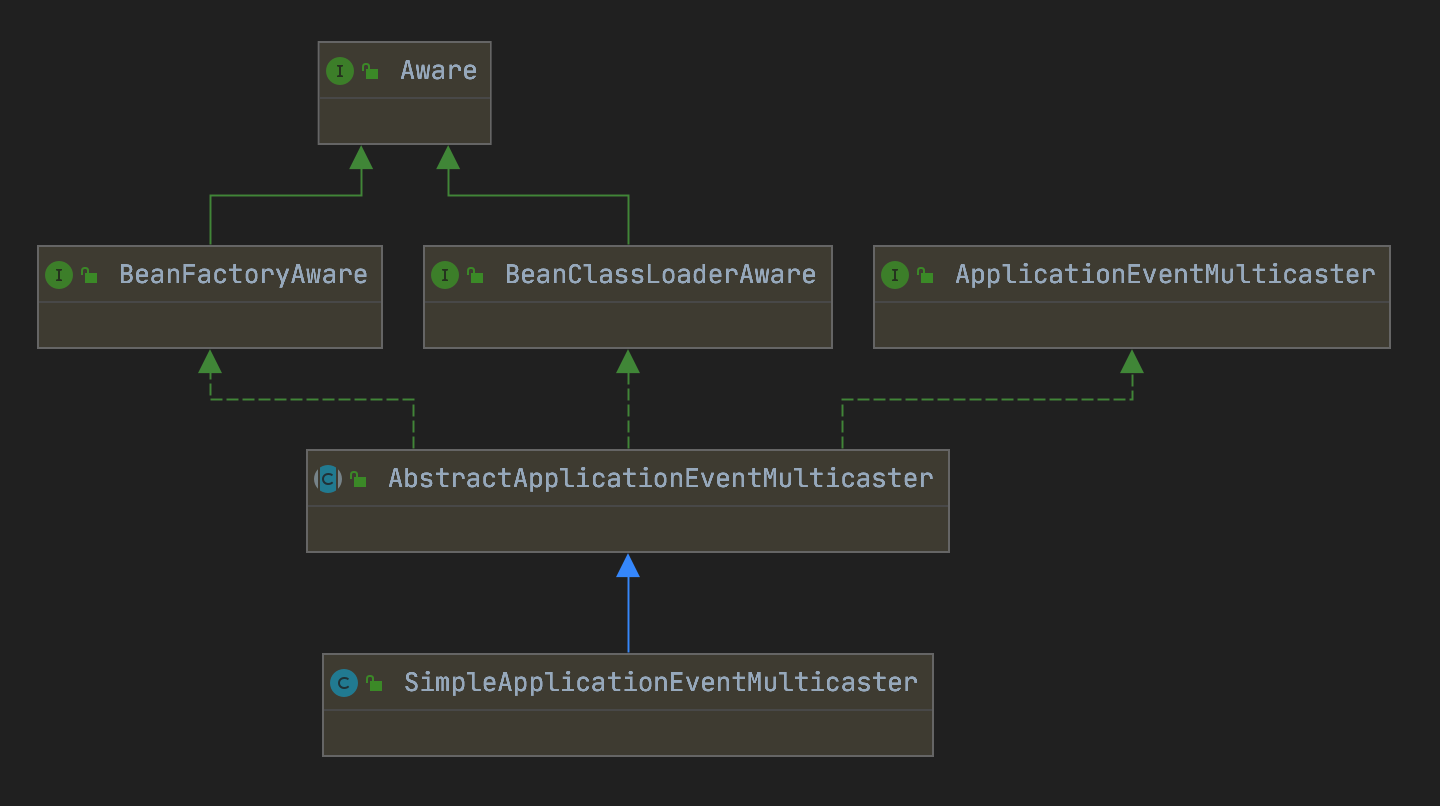
Task: Select the ApplicationEventMulticaster interface name
Action: (1165, 275)
